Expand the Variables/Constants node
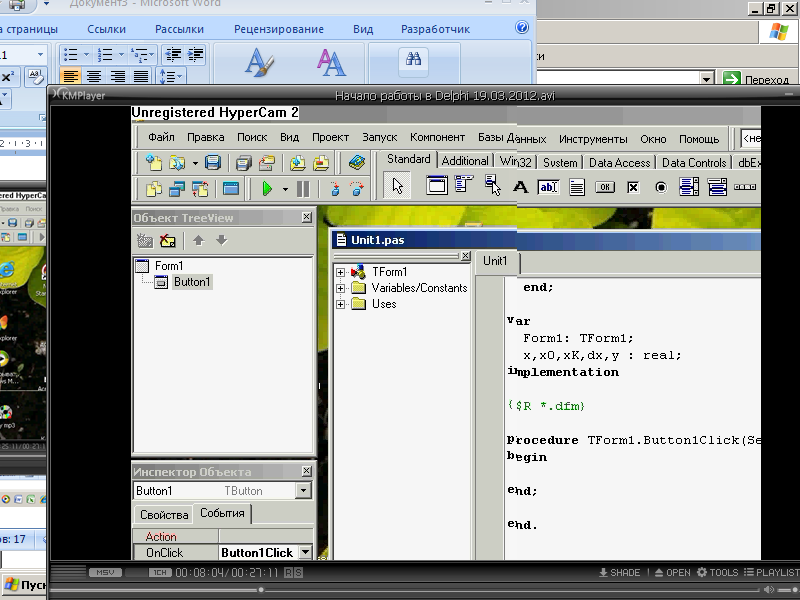 [x=340, y=288]
